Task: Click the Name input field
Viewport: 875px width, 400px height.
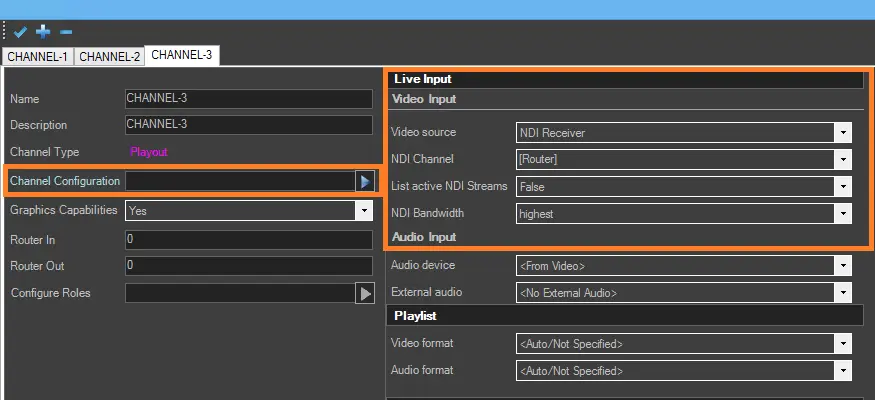Action: (248, 99)
